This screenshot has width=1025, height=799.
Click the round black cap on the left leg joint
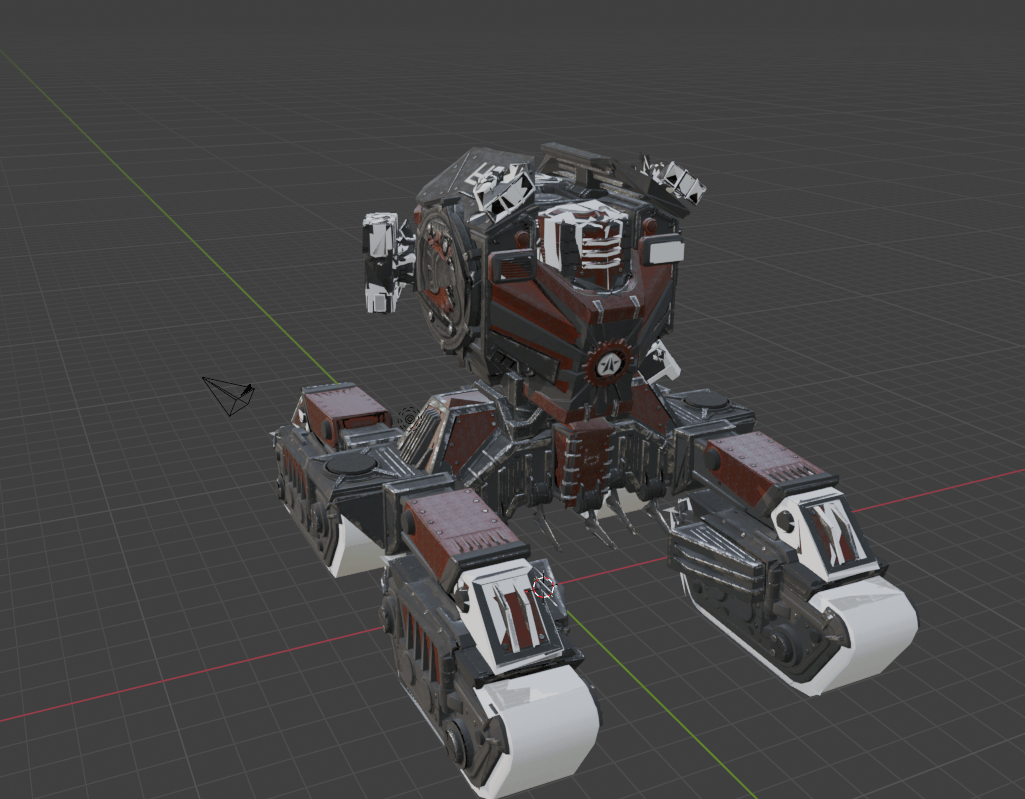coord(350,464)
